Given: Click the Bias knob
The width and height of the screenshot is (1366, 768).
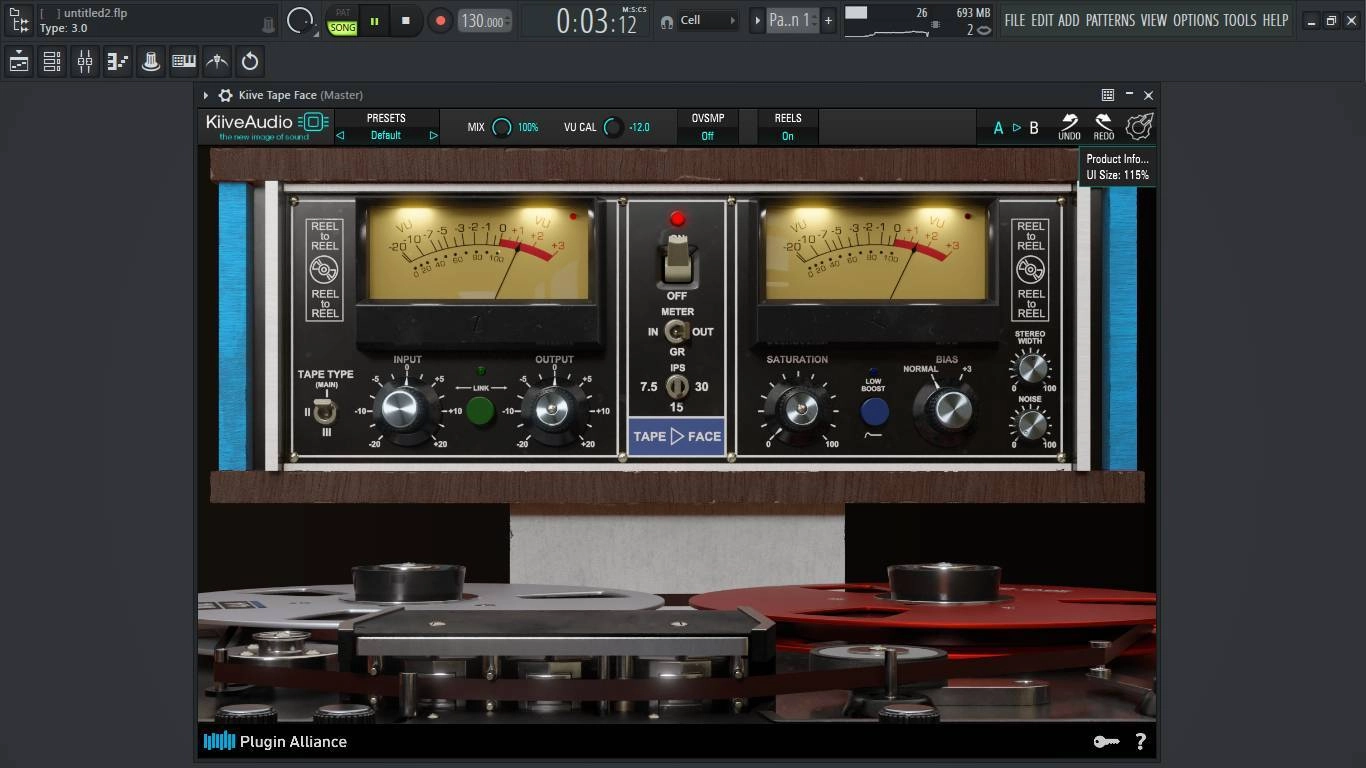Looking at the screenshot, I should (x=946, y=408).
